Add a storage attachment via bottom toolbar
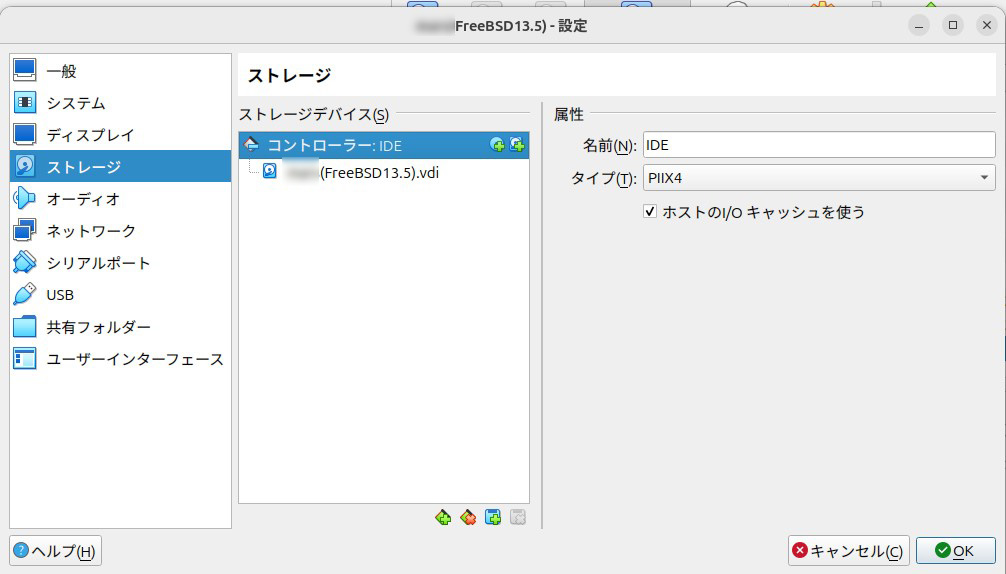This screenshot has width=1006, height=574. point(493,517)
